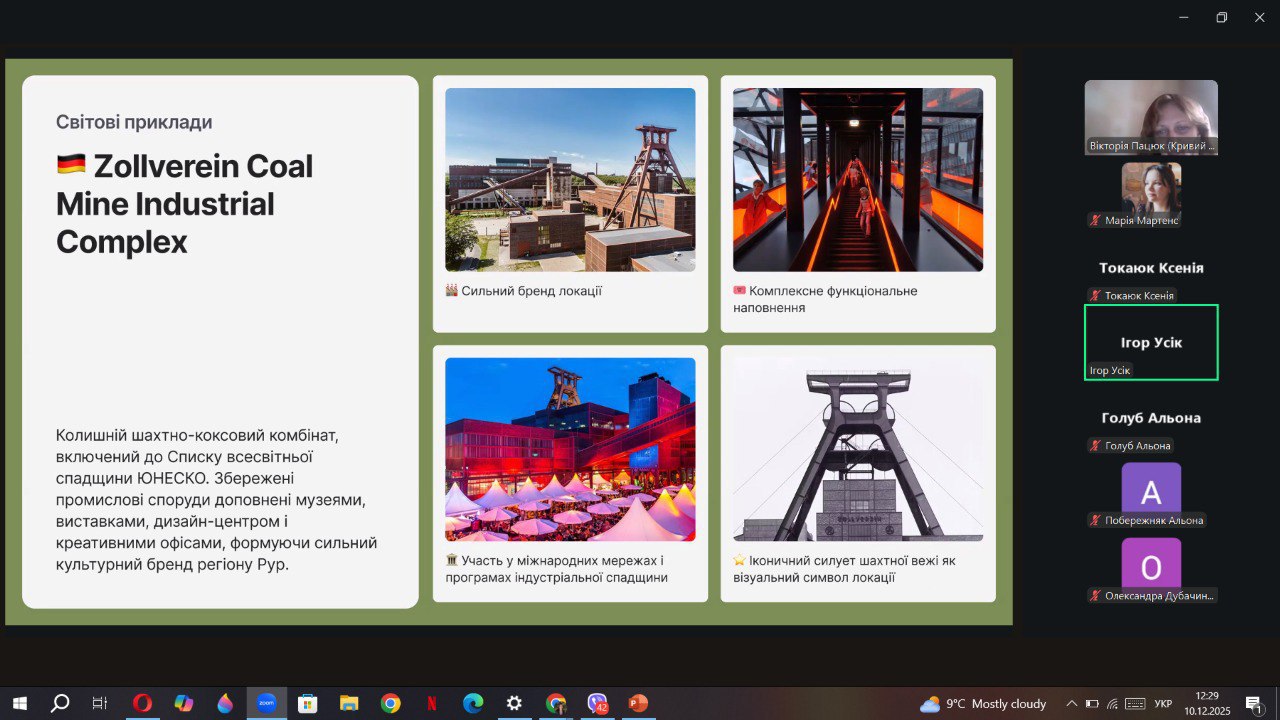Viewport: 1280px width, 720px height.
Task: Toggle the touch keyboard tray icon
Action: pos(1135,704)
